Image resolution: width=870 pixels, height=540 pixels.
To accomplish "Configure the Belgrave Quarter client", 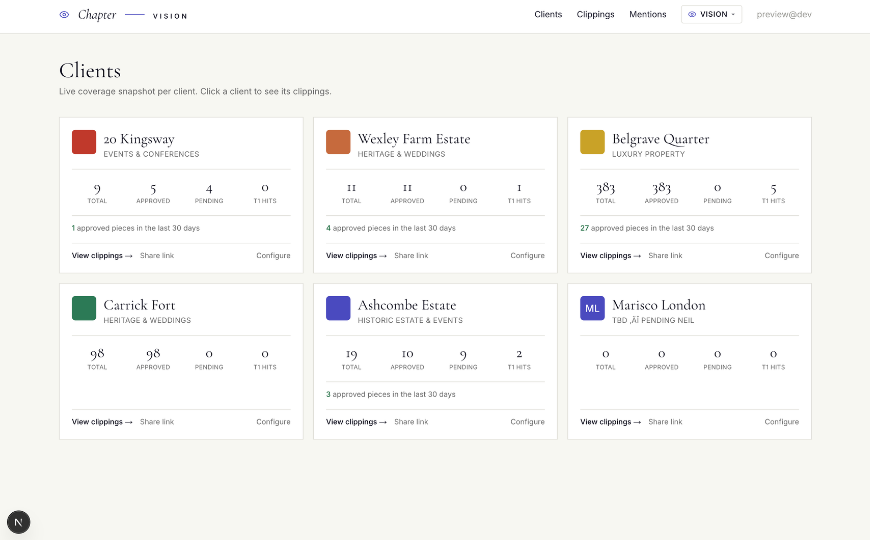I will pos(781,256).
